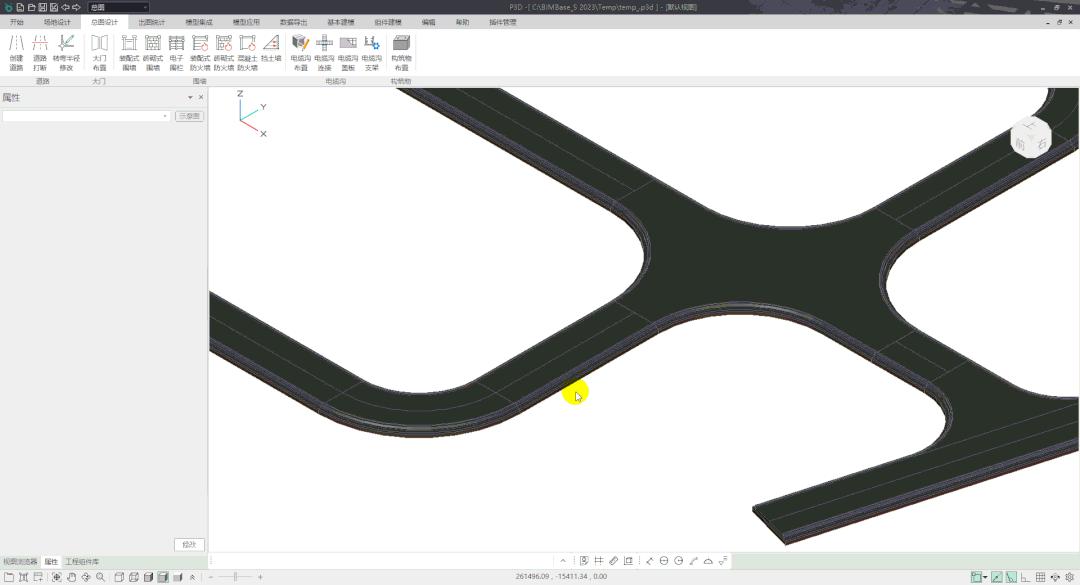The image size is (1080, 585).
Task: Click the zoom slider at the bottom
Action: tap(235, 577)
